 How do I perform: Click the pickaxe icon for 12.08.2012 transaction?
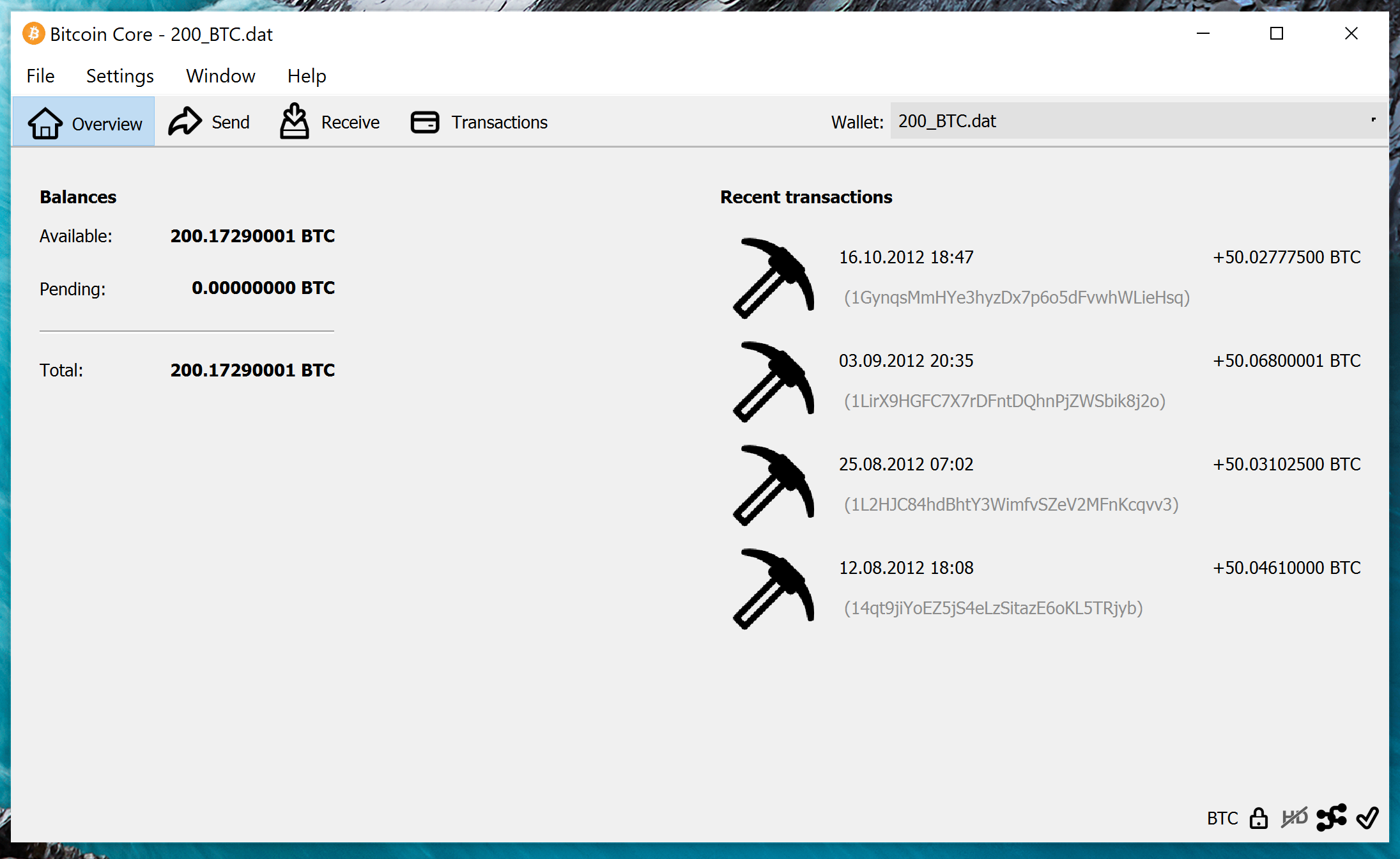[x=773, y=589]
